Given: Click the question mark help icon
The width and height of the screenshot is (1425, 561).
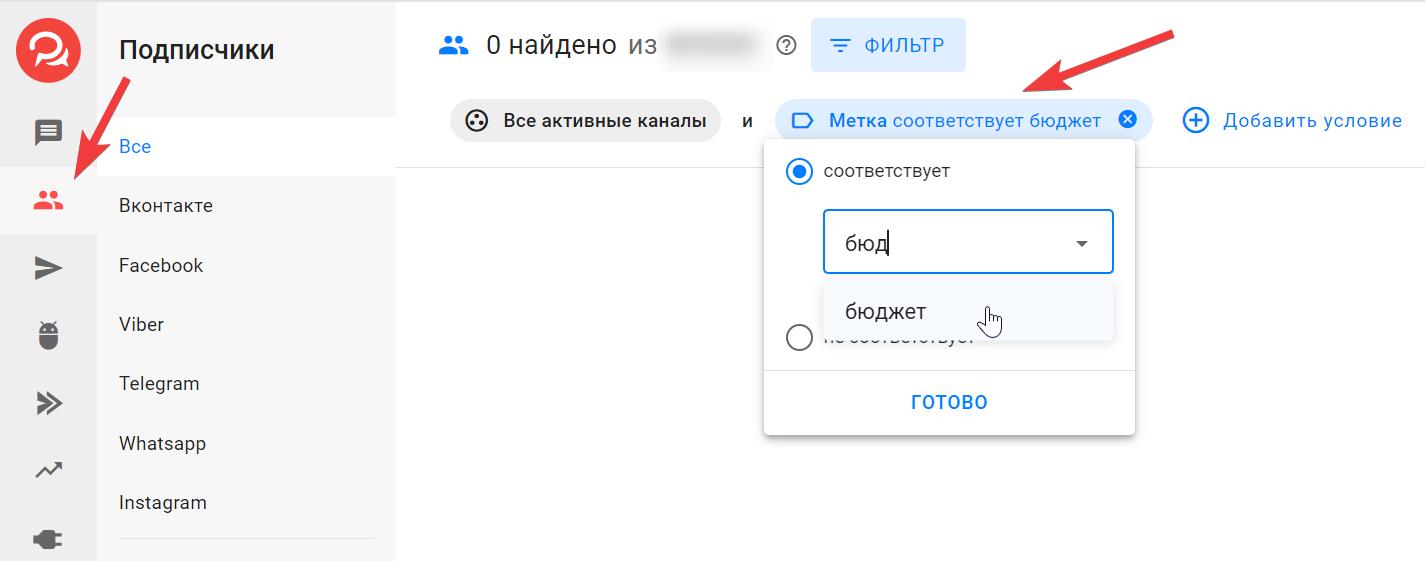Looking at the screenshot, I should 787,45.
